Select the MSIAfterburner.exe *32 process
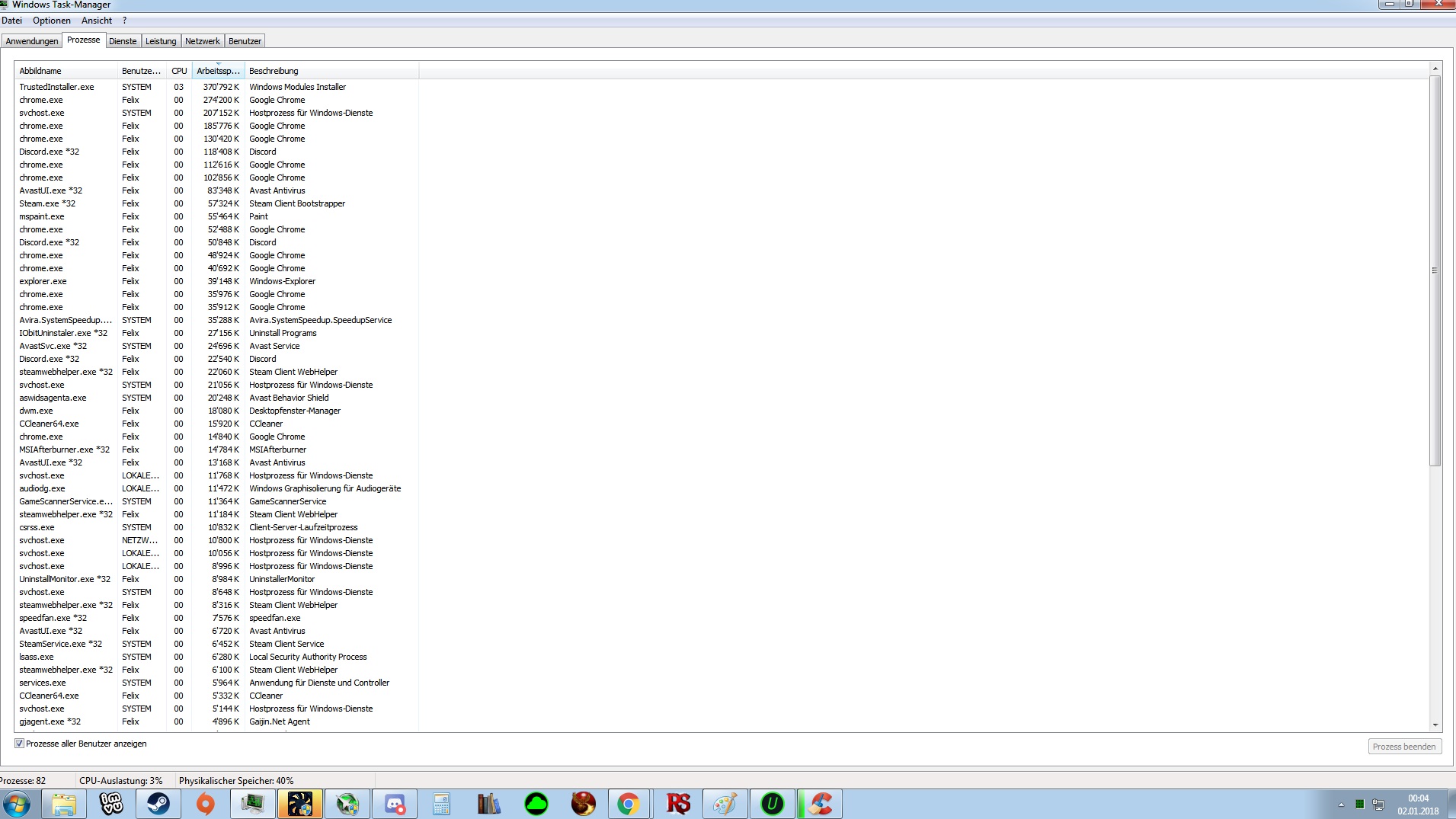This screenshot has width=1456, height=819. point(216,449)
